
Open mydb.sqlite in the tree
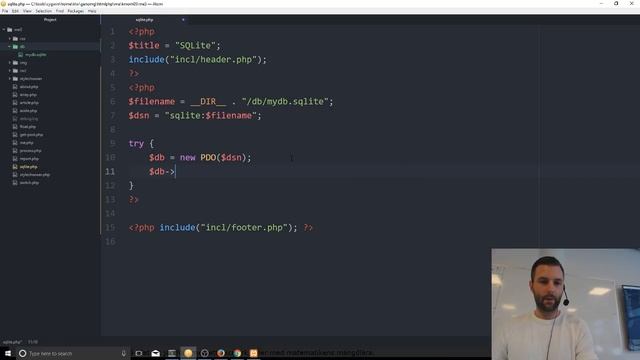click(36, 55)
